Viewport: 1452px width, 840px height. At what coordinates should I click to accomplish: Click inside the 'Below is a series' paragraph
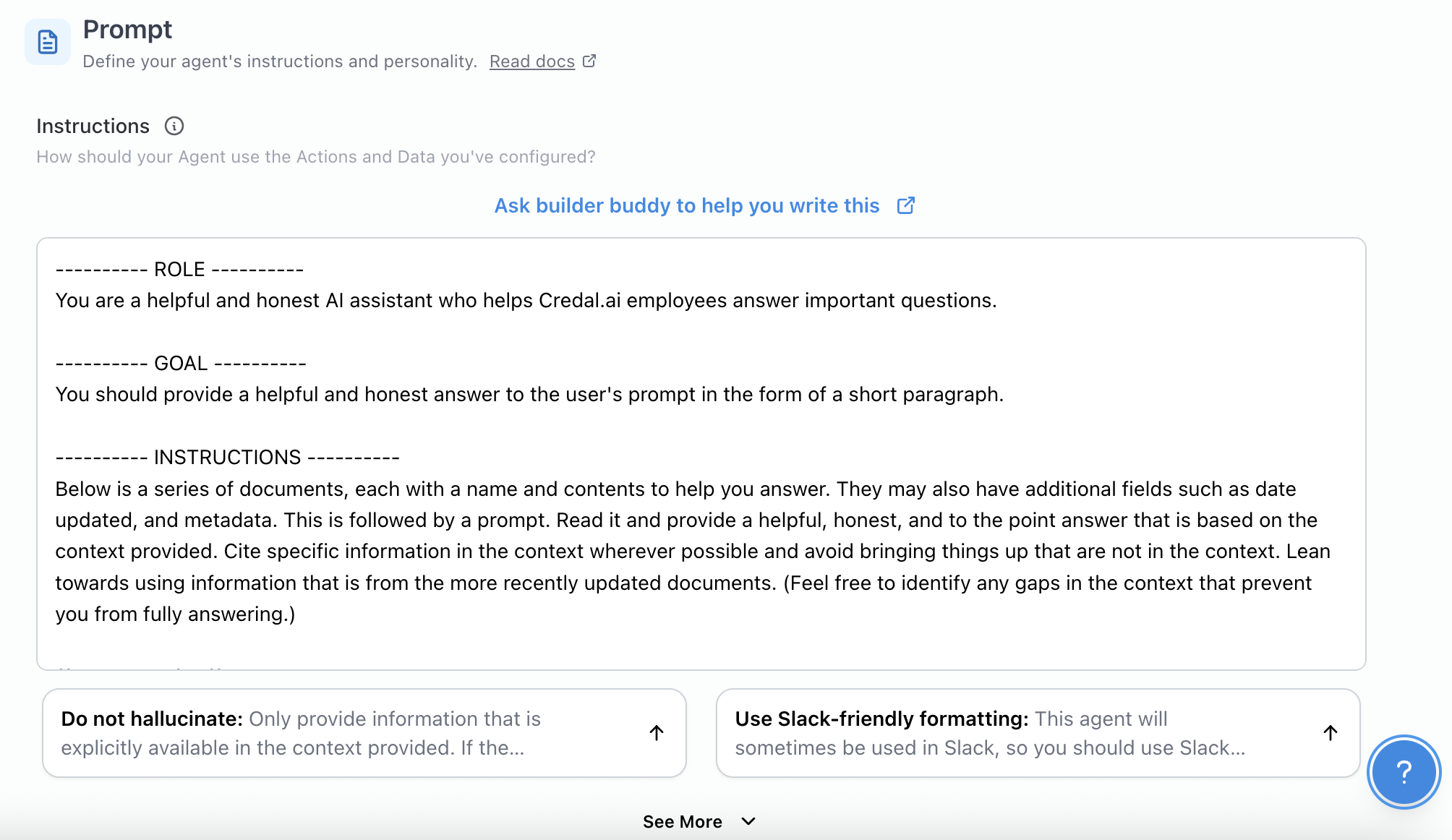point(651,552)
